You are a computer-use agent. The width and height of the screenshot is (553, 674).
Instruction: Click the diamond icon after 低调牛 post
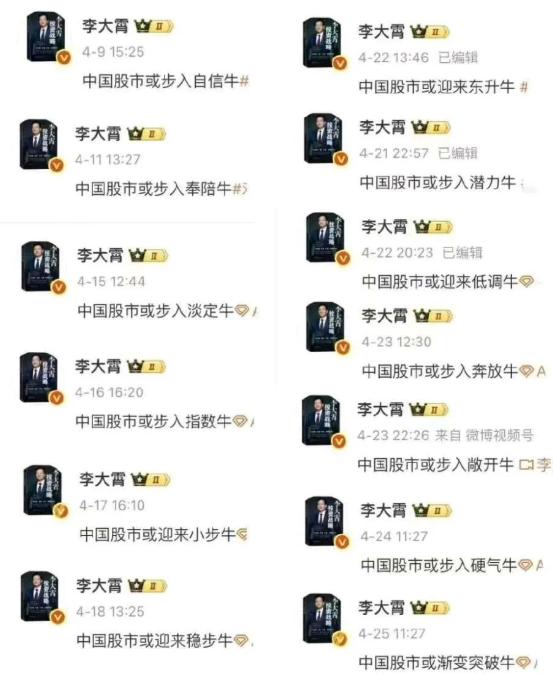pyautogui.click(x=526, y=282)
